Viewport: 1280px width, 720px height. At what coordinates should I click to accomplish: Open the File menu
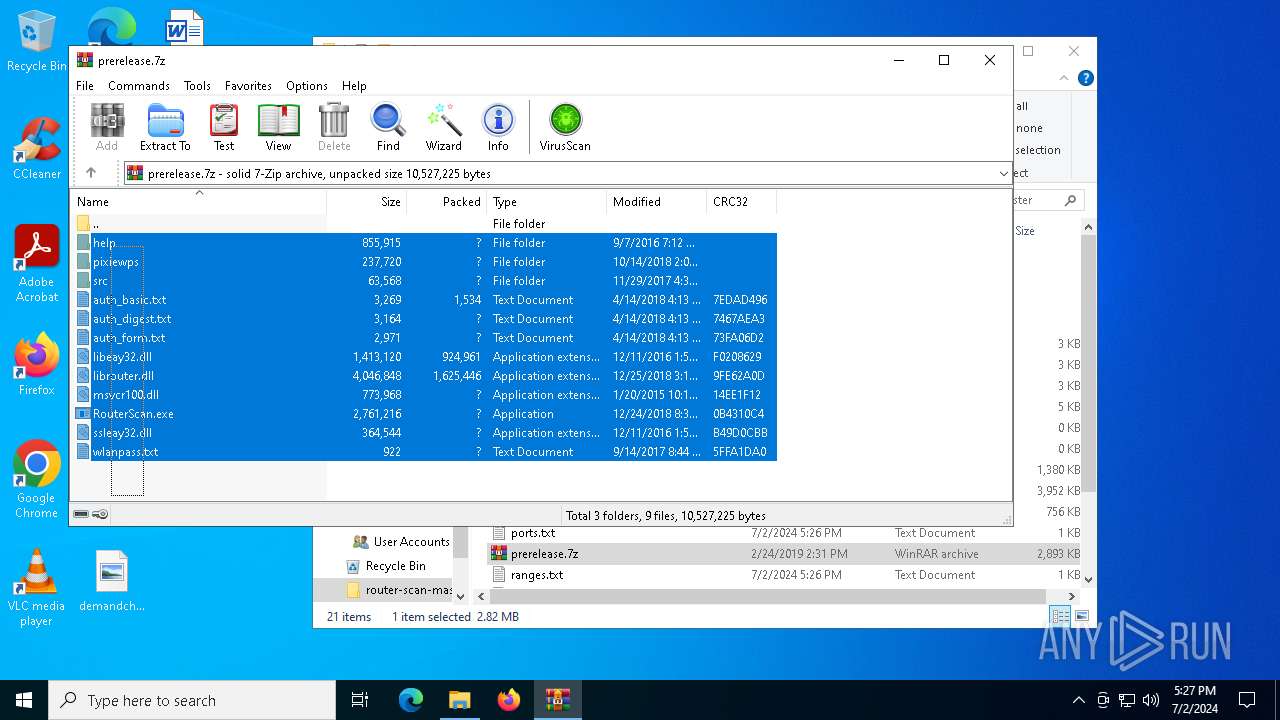point(85,86)
